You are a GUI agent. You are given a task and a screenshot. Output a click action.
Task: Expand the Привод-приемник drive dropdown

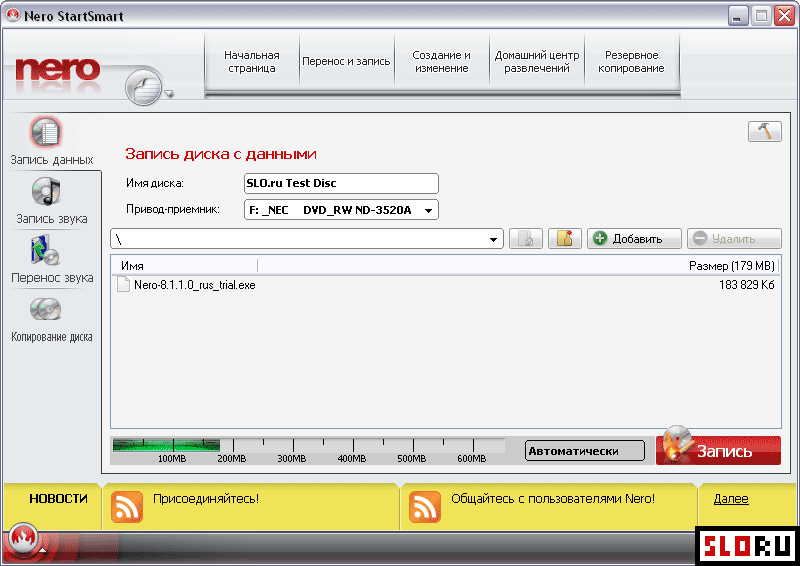click(429, 210)
